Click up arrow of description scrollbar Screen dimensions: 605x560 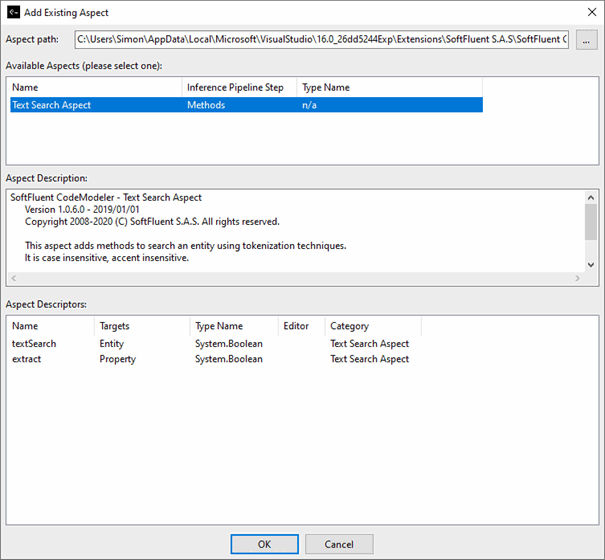[591, 198]
